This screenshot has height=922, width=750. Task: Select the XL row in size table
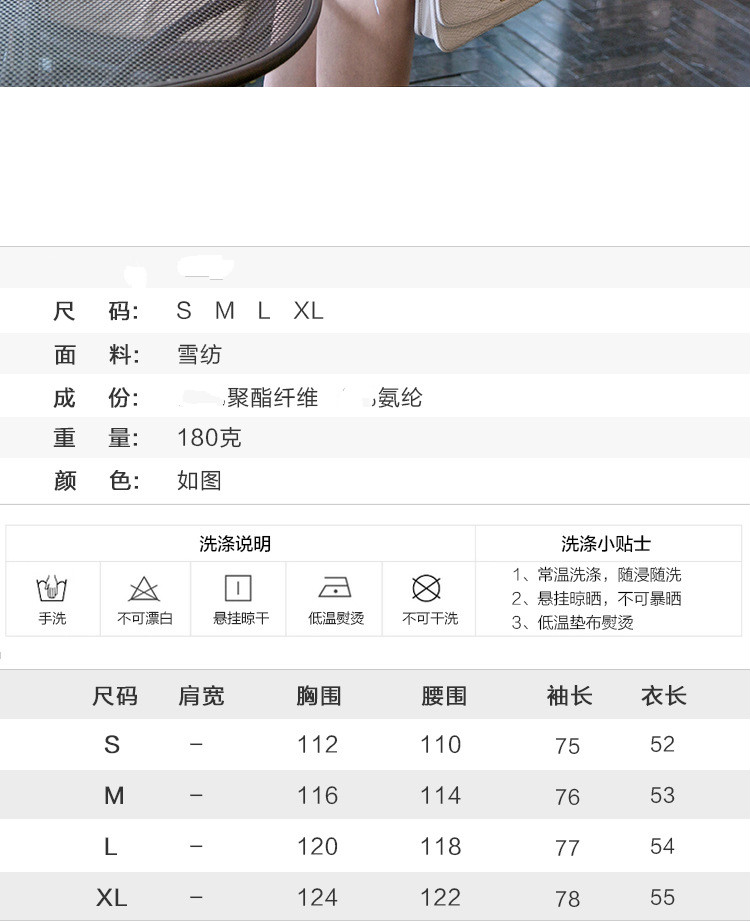tap(112, 898)
